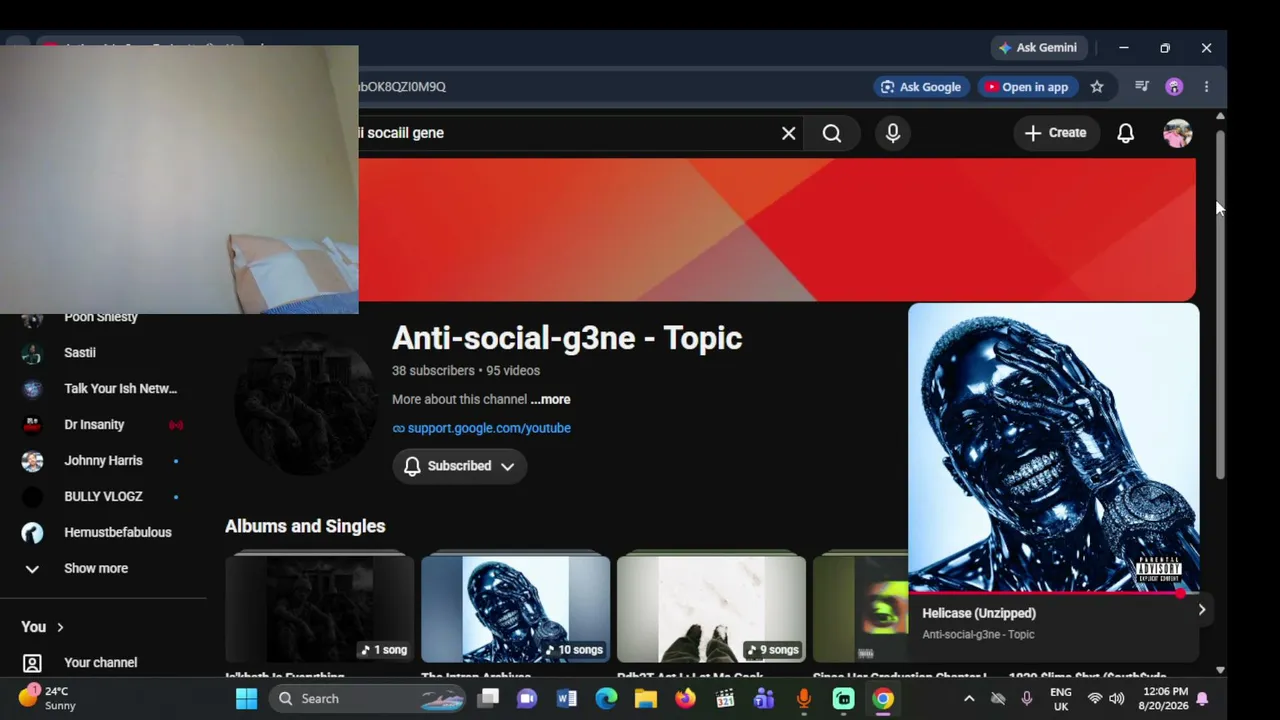Open Google Chrome taskbar icon

tap(882, 699)
